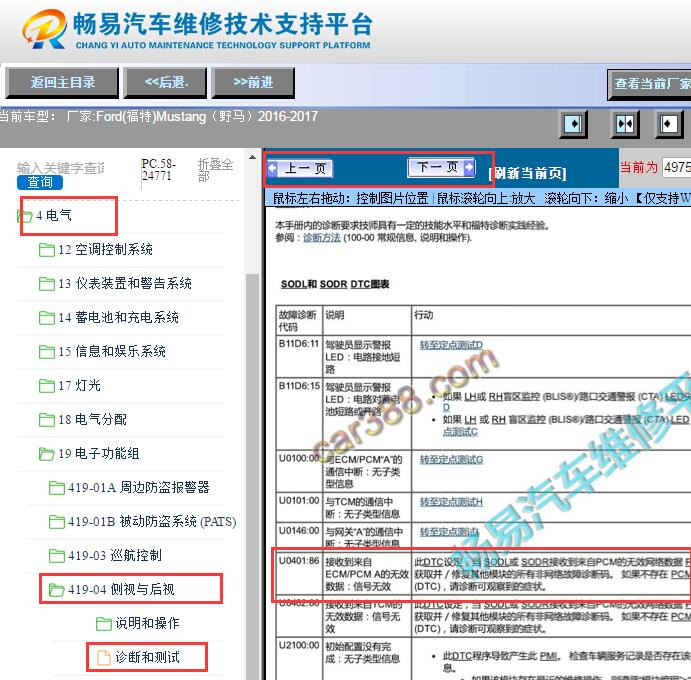The height and width of the screenshot is (680, 691).
Task: Click folder icon beside 17 灯光
Action: (47, 386)
